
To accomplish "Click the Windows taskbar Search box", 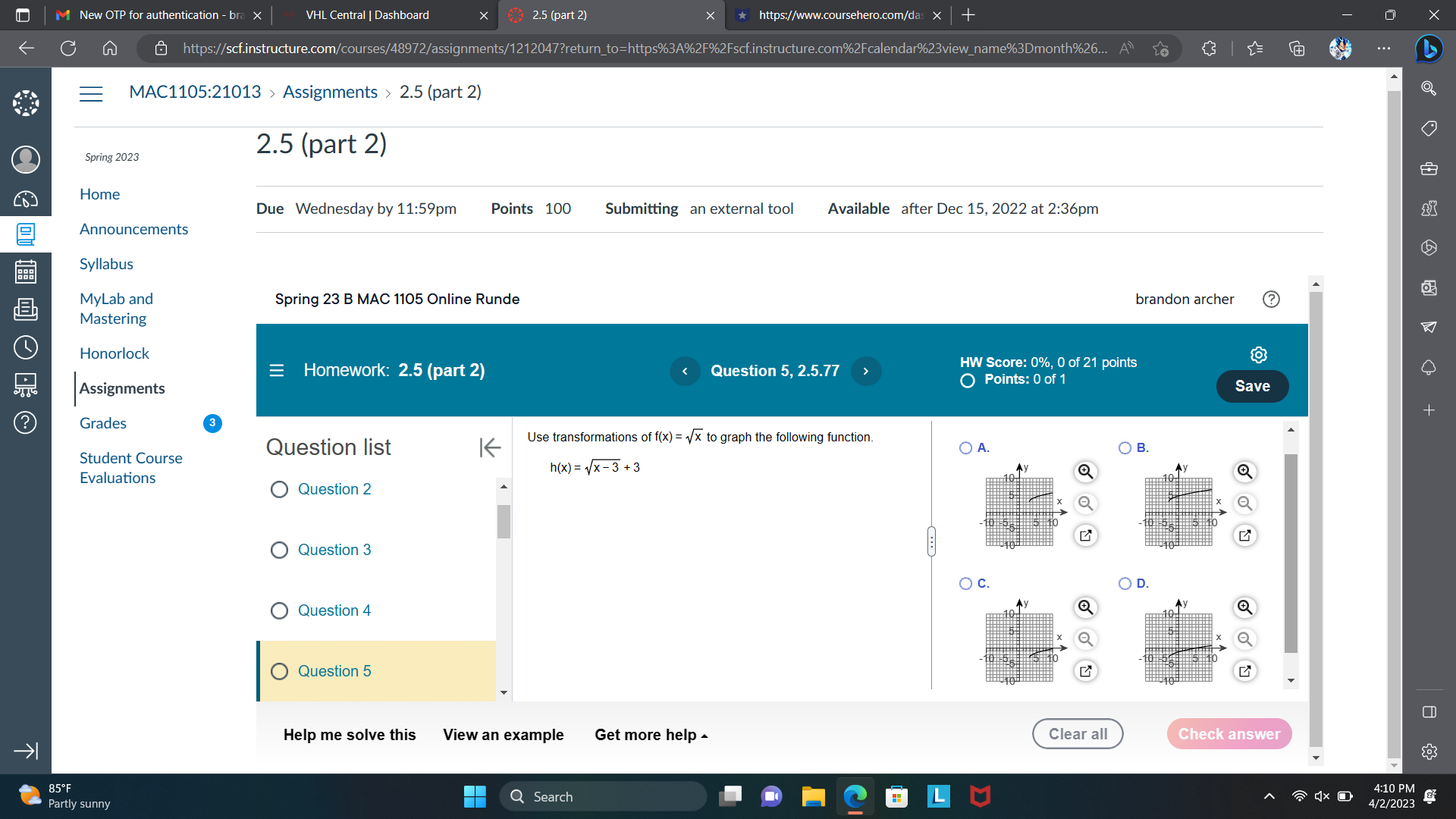I will (603, 796).
